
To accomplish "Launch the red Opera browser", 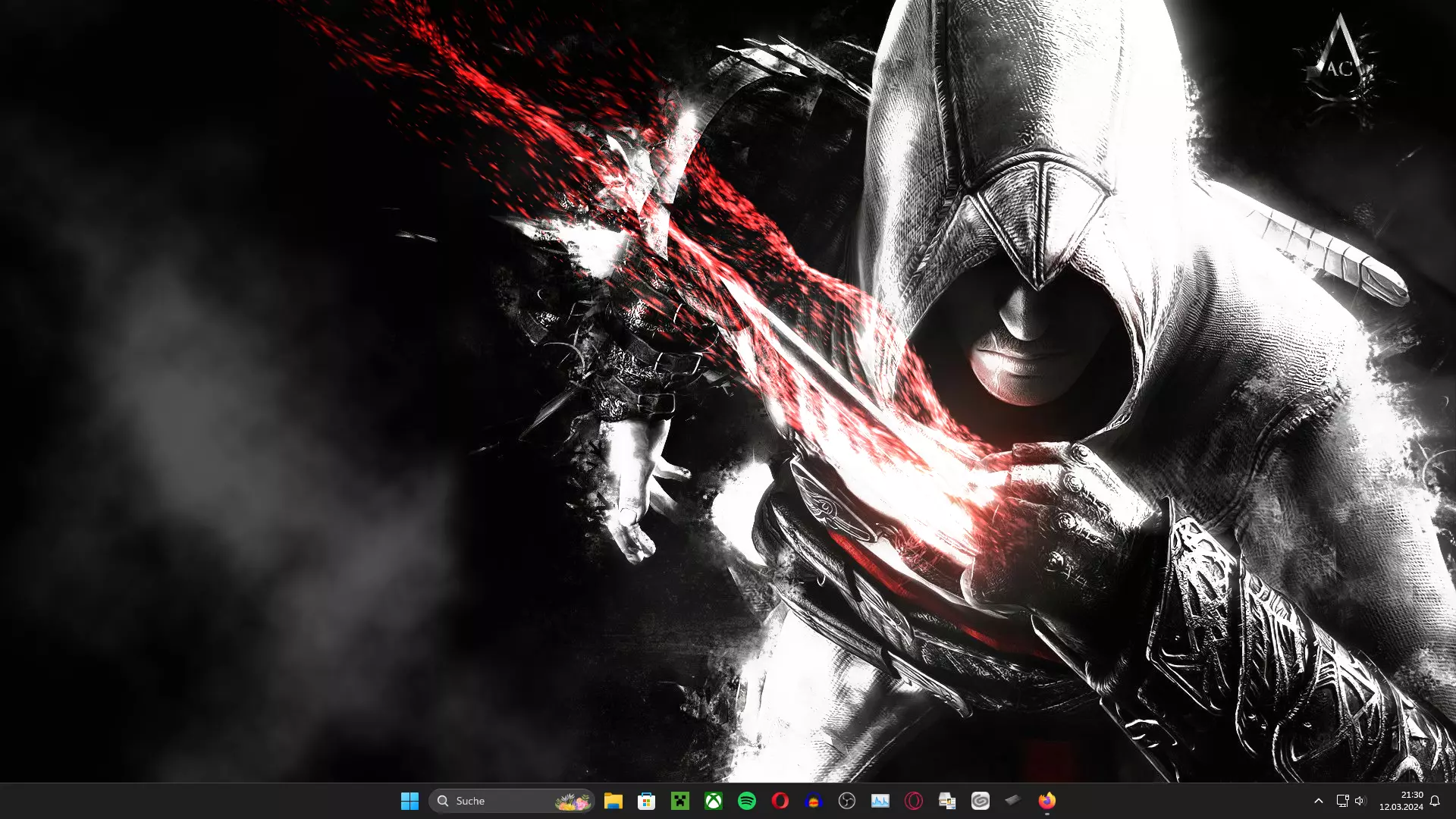I will 780,801.
